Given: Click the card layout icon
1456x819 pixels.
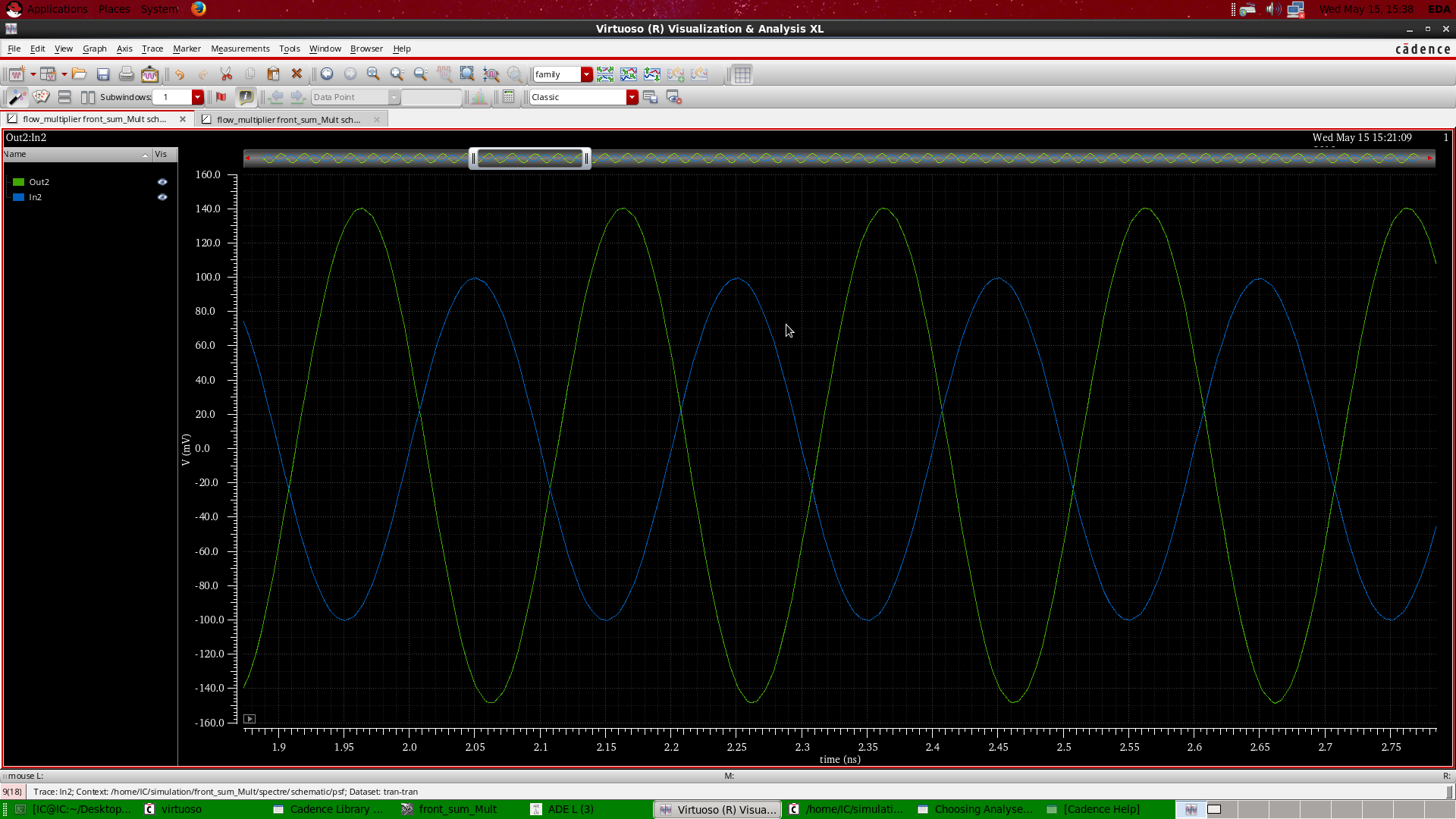Looking at the screenshot, I should click(41, 97).
